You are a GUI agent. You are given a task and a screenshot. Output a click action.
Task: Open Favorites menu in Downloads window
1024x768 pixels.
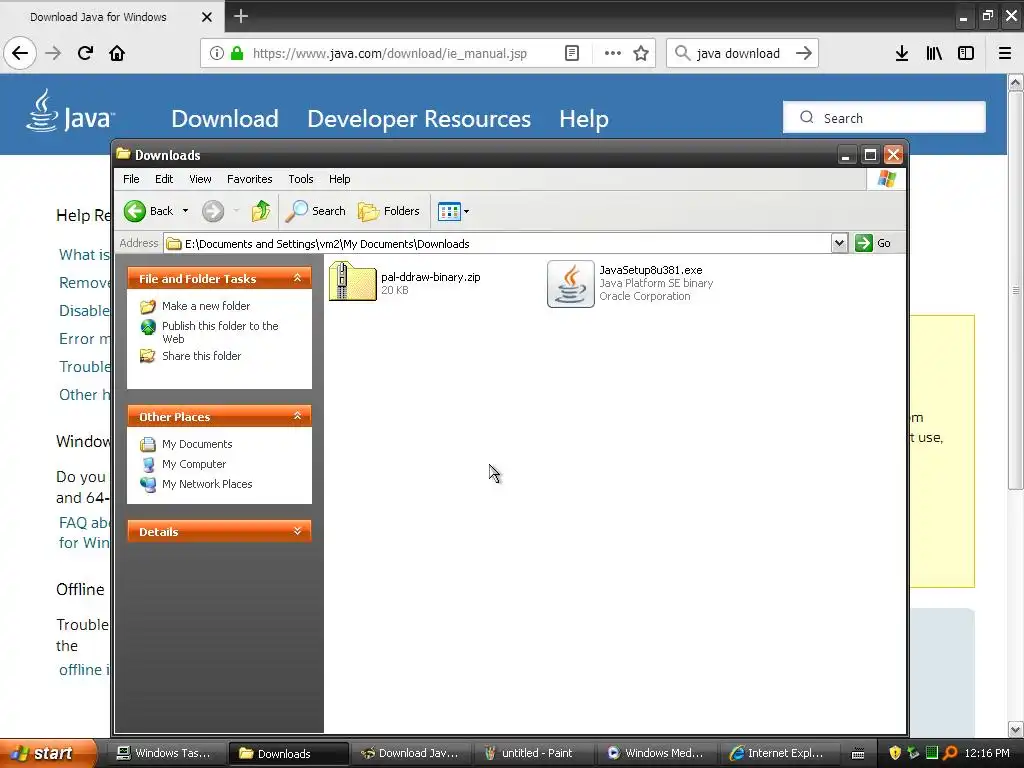249,179
